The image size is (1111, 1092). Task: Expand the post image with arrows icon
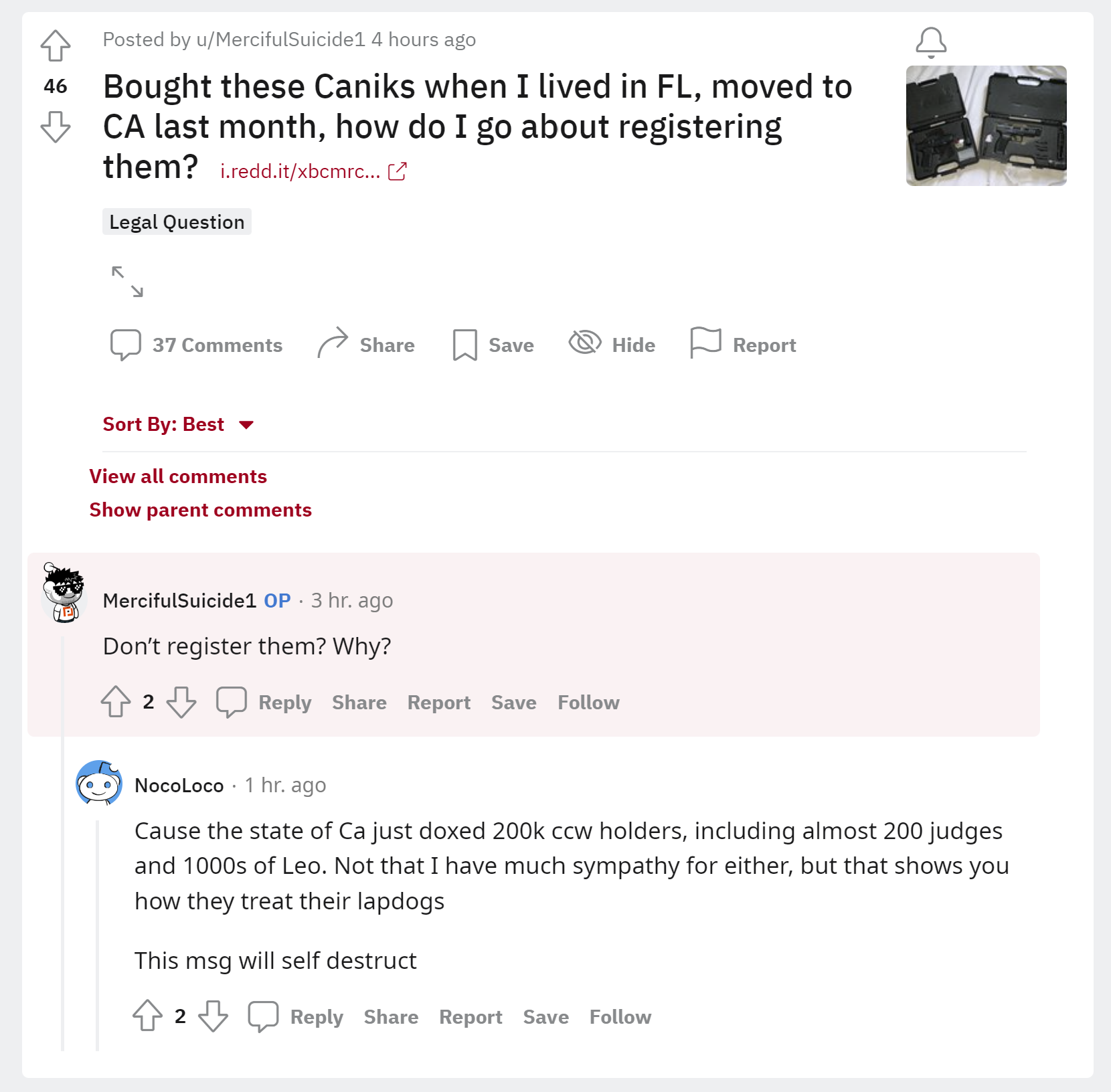pos(127,281)
